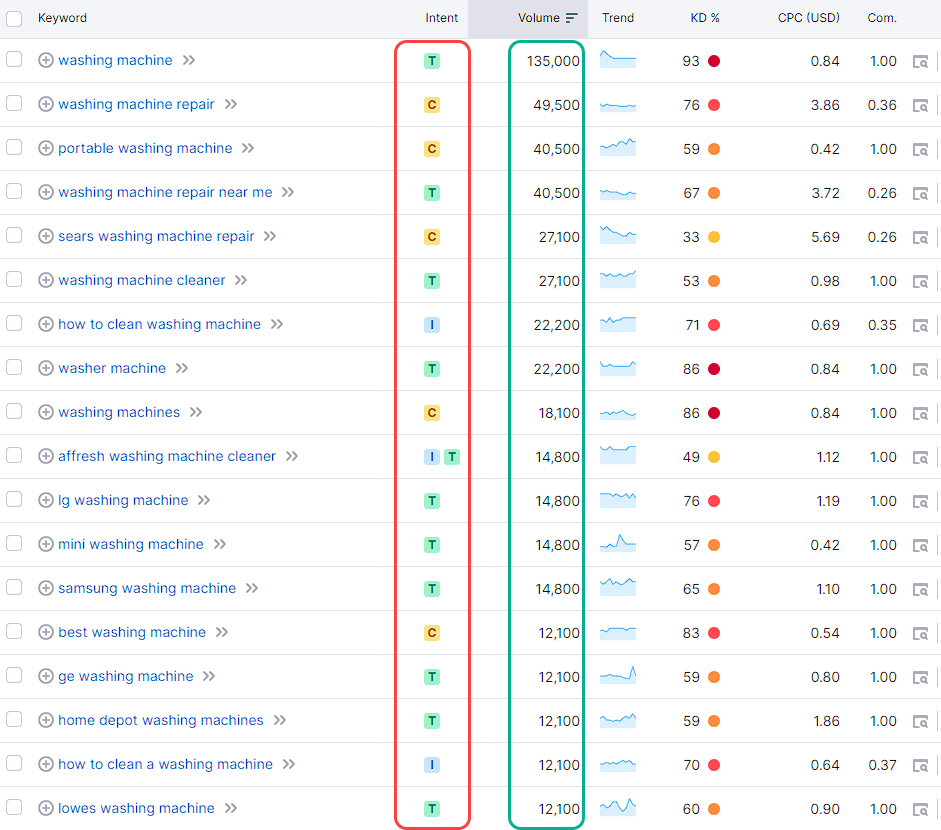
Task: Click the Volume column sort icon
Action: pyautogui.click(x=571, y=18)
